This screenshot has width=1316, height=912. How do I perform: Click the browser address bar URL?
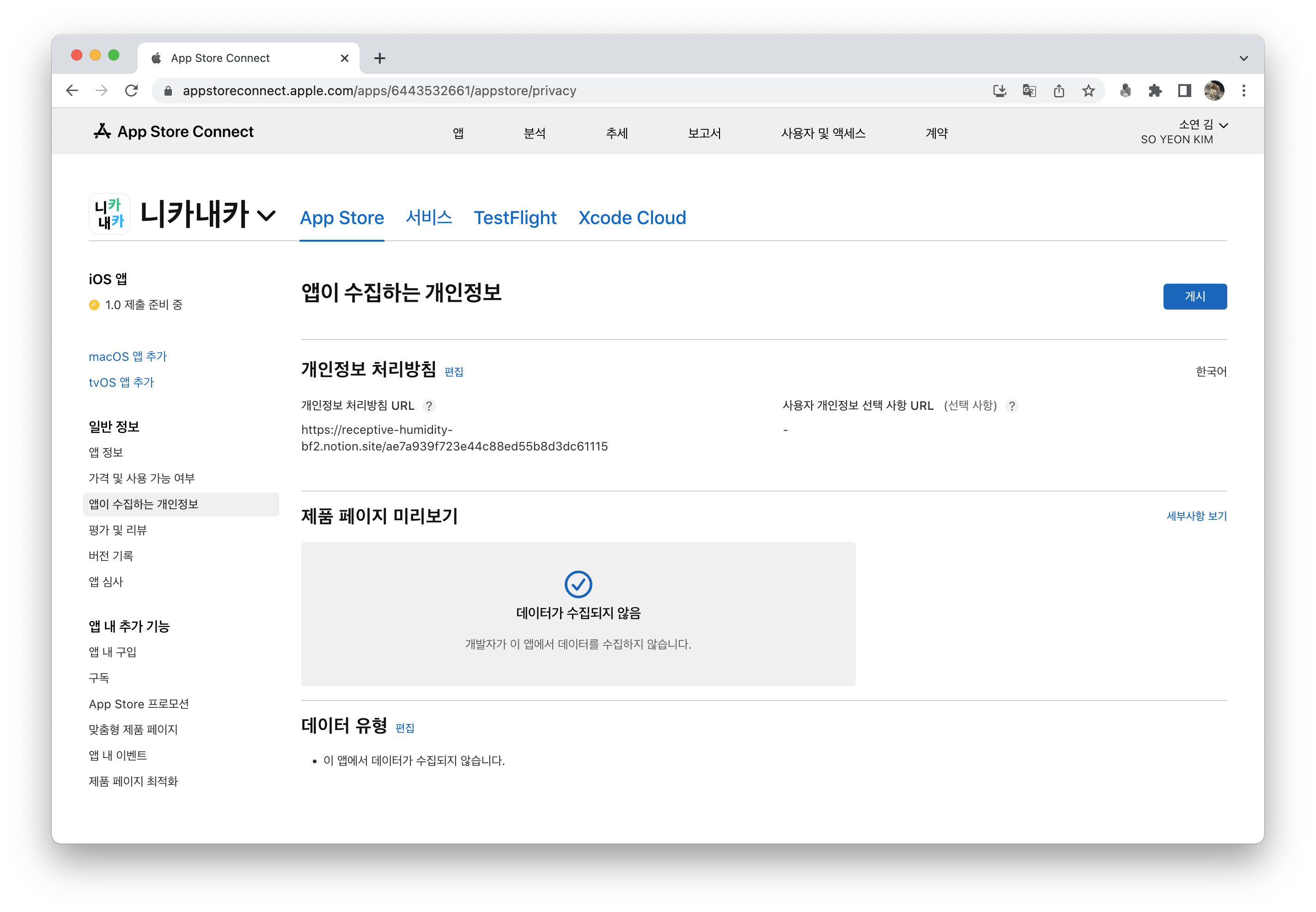[379, 91]
